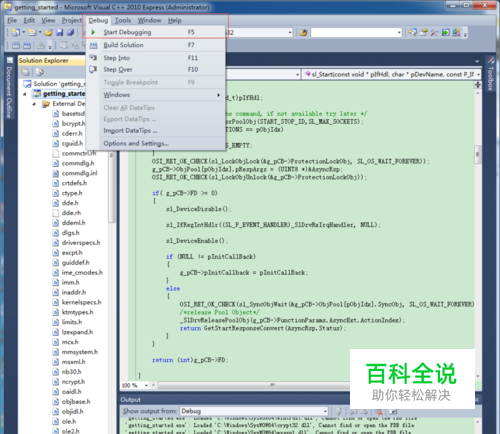Screen dimensions: 500x434
Task: Click first icon on second toolbar row
Action: click(16, 45)
